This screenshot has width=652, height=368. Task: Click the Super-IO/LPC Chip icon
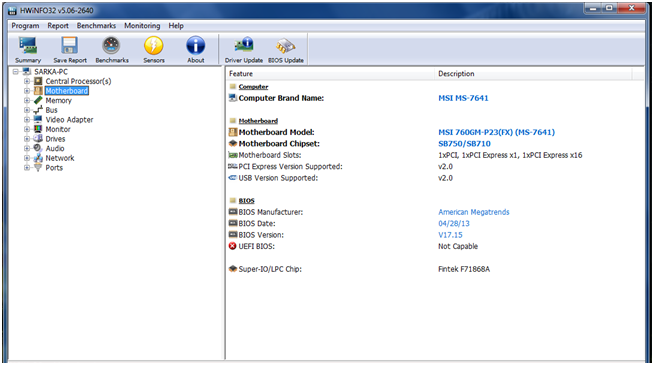pos(233,269)
